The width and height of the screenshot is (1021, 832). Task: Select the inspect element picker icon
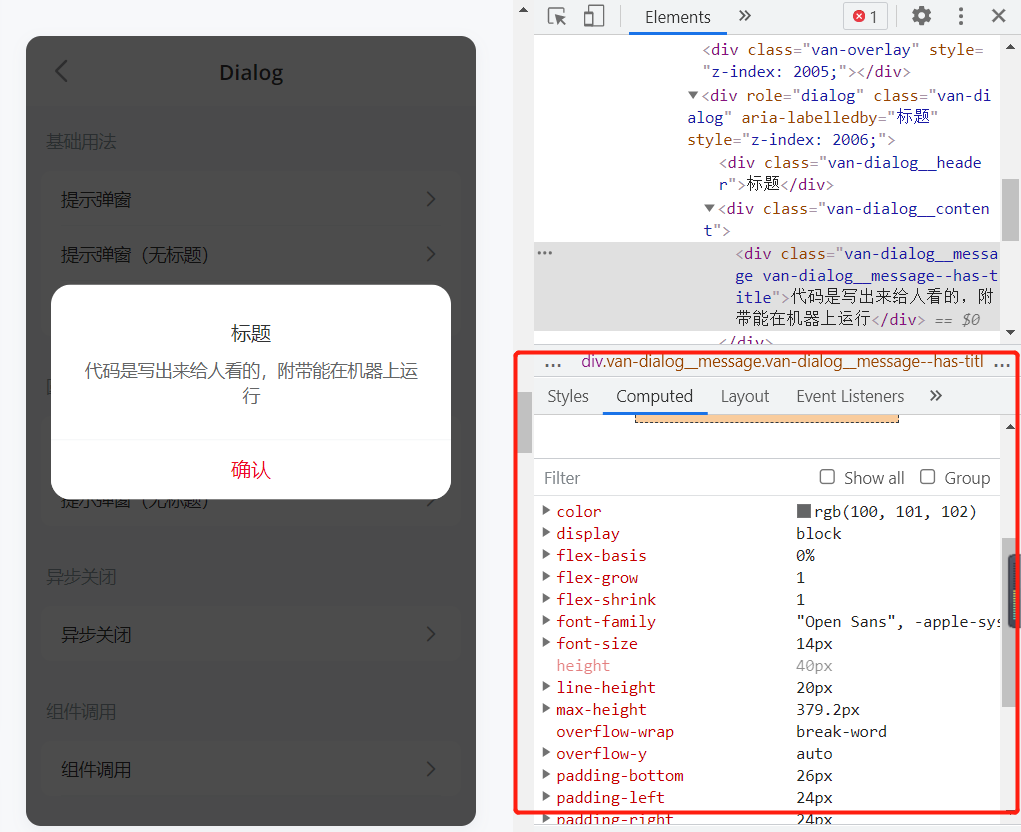556,16
